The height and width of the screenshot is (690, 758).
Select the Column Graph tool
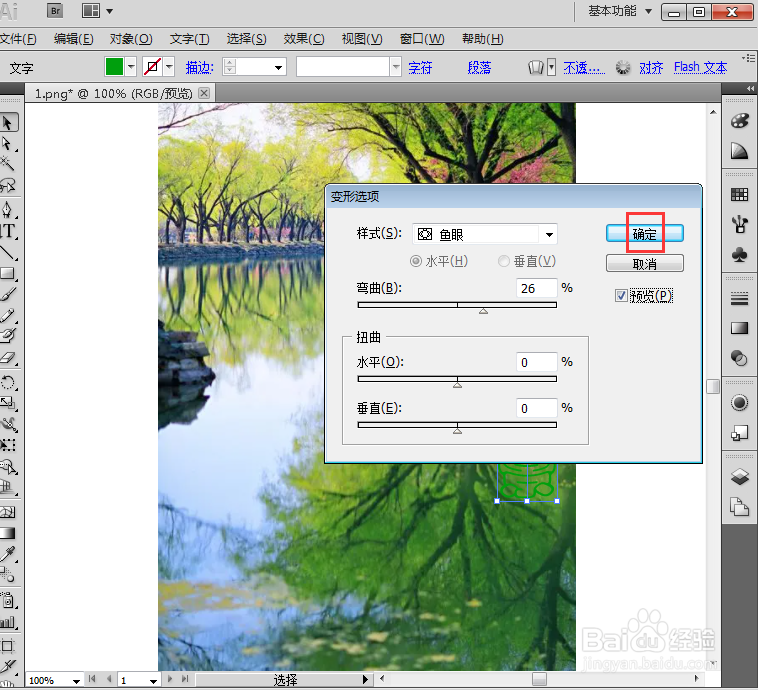pos(7,622)
